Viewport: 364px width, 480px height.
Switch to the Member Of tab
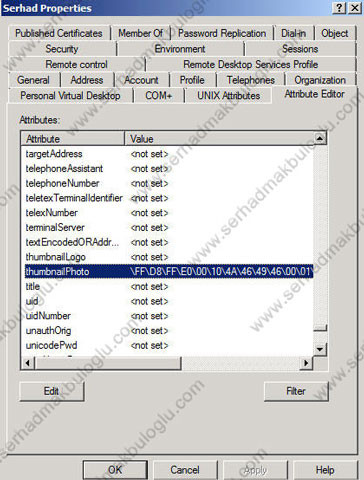[x=141, y=33]
